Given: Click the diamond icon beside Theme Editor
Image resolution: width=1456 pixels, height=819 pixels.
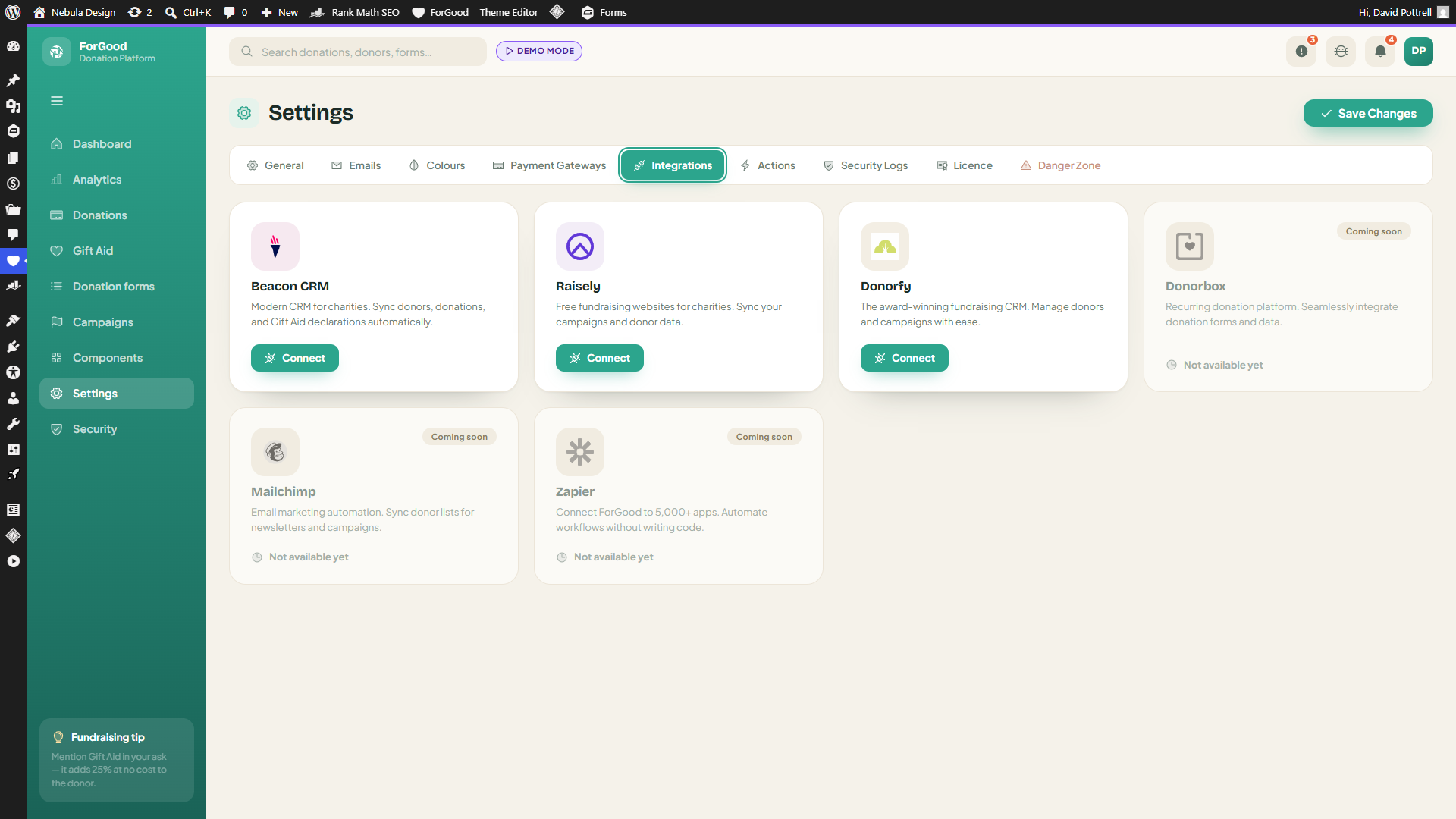Looking at the screenshot, I should (557, 12).
